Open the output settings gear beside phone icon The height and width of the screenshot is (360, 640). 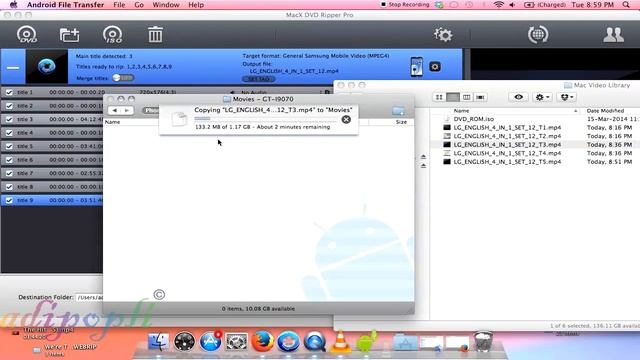point(435,67)
